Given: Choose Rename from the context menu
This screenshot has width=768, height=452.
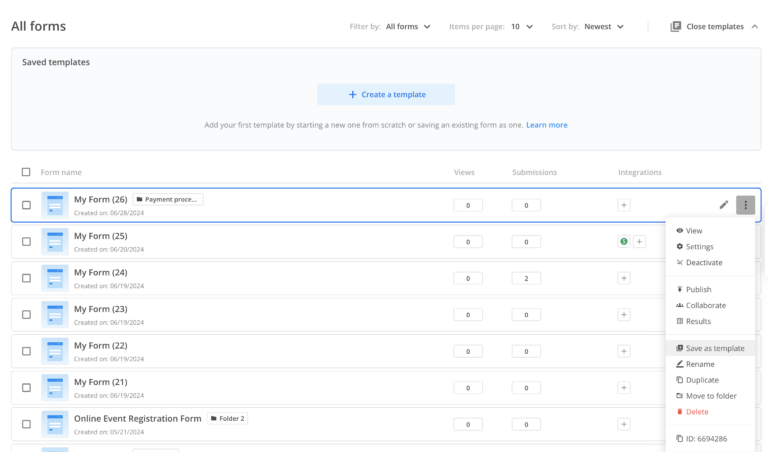Looking at the screenshot, I should point(710,364).
